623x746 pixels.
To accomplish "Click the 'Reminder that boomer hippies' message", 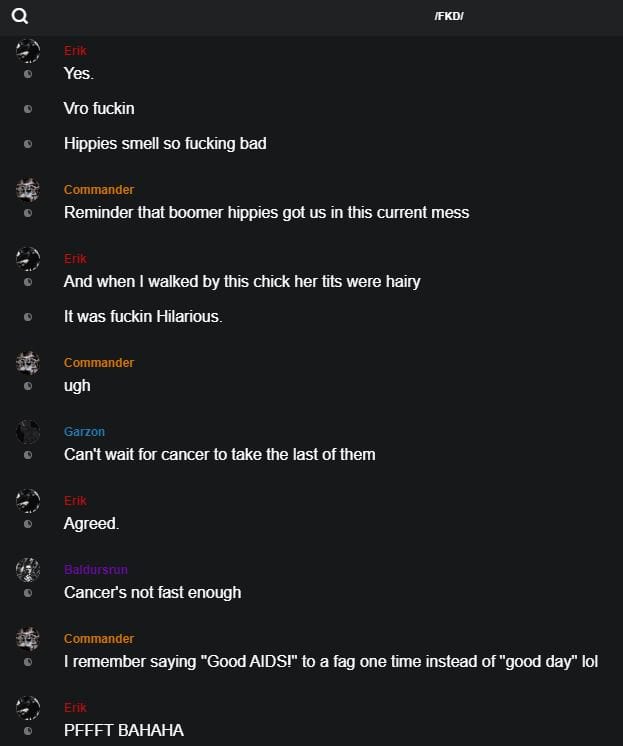I will [x=266, y=212].
